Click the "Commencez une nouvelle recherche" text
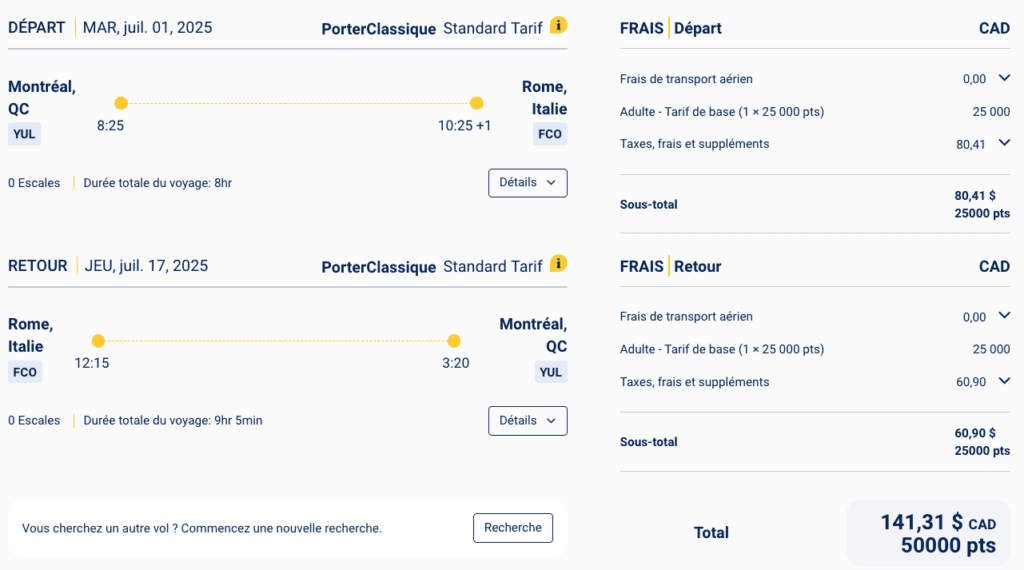This screenshot has height=570, width=1024. [x=281, y=528]
